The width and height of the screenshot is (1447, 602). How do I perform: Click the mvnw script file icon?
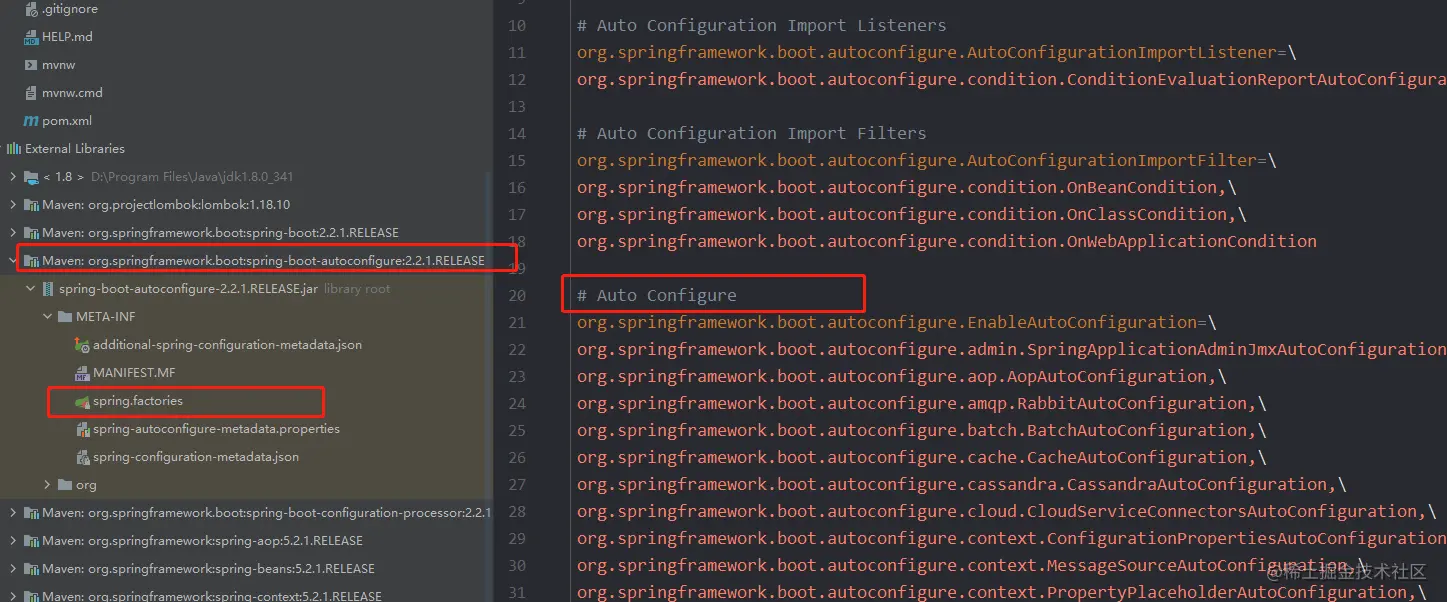pyautogui.click(x=31, y=65)
